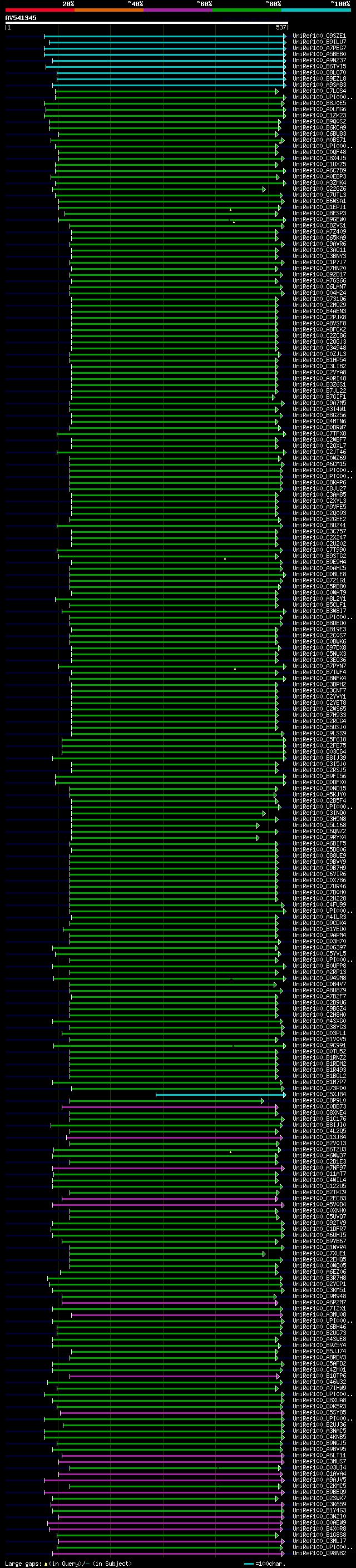Open hit UniRef100_A9NZ37
356x1568 pixels.
[319, 60]
